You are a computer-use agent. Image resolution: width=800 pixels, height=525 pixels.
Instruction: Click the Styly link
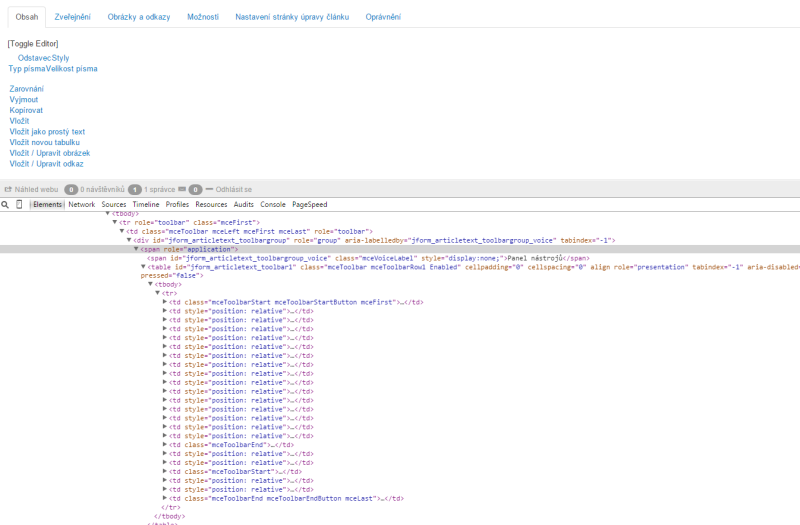[61, 58]
